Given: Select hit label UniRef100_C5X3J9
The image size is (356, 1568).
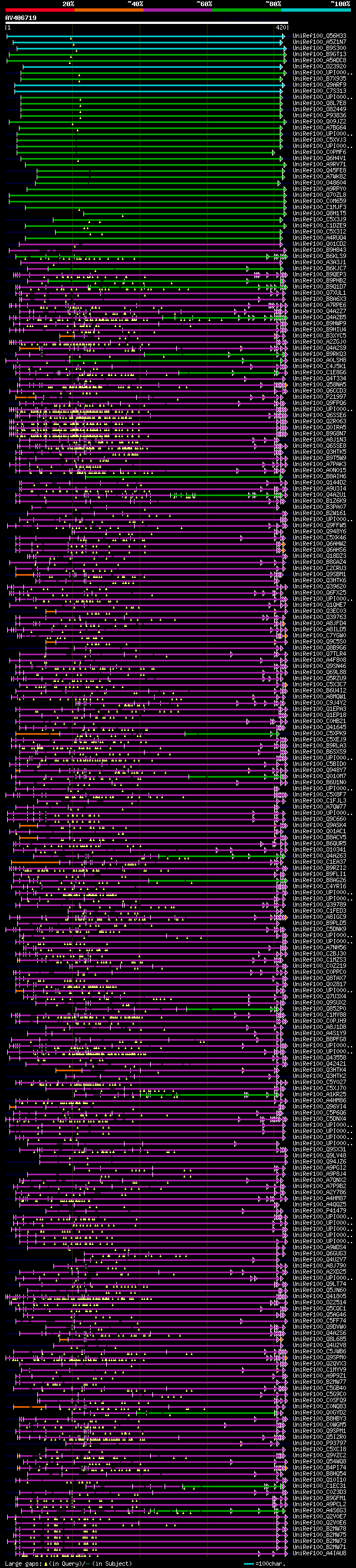Looking at the screenshot, I should click(x=319, y=219).
